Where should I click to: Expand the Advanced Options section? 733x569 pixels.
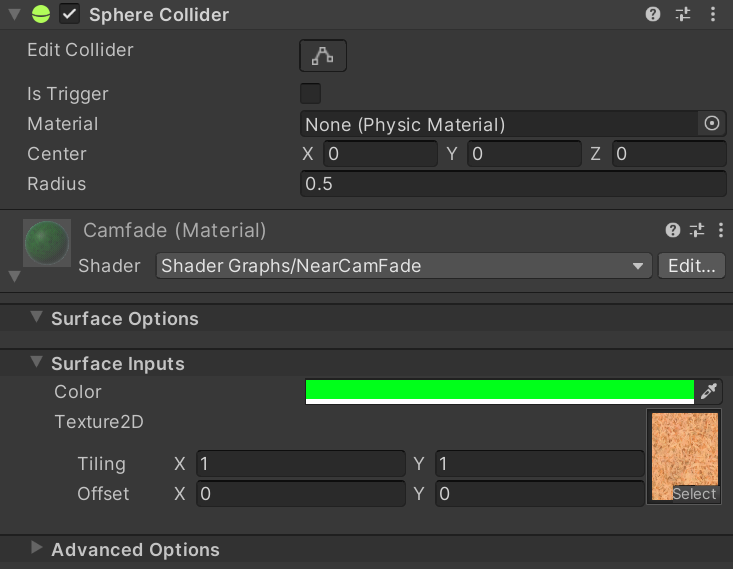tap(36, 547)
